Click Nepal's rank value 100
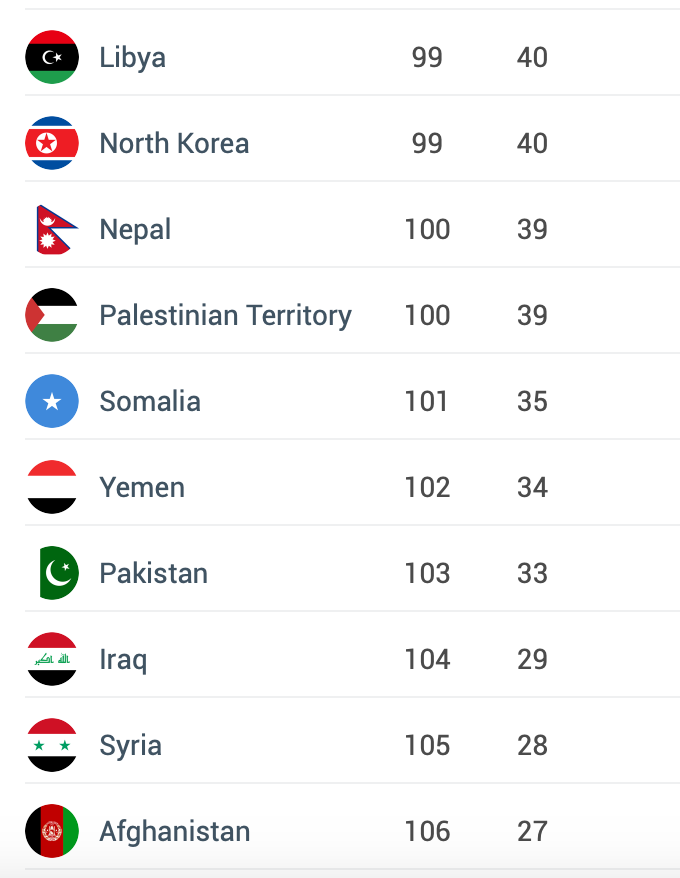680x878 pixels. tap(427, 230)
